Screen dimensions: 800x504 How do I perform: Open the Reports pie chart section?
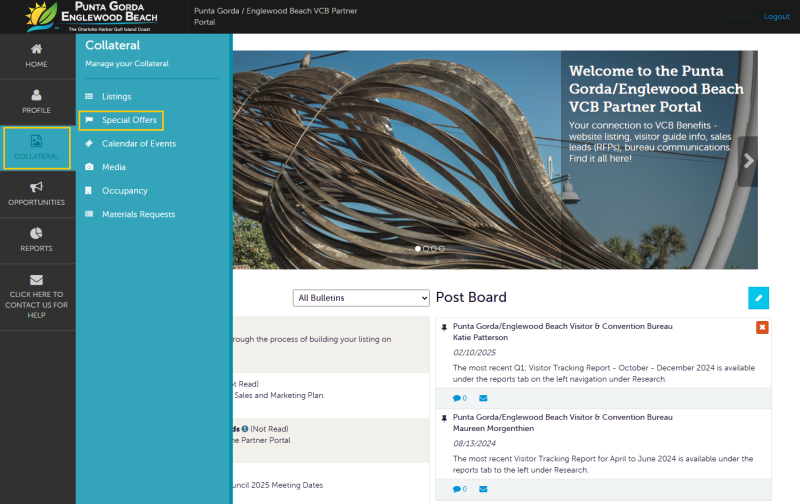(x=36, y=240)
